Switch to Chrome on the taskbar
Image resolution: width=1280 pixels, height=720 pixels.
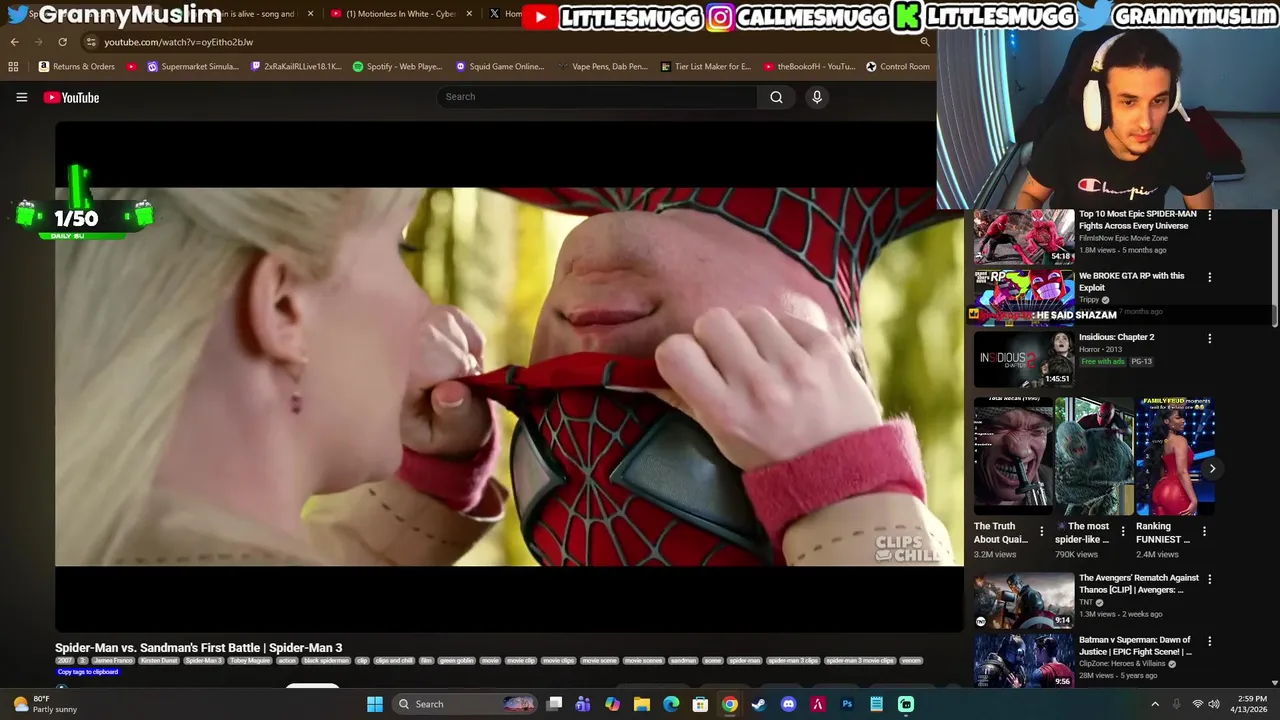(730, 704)
